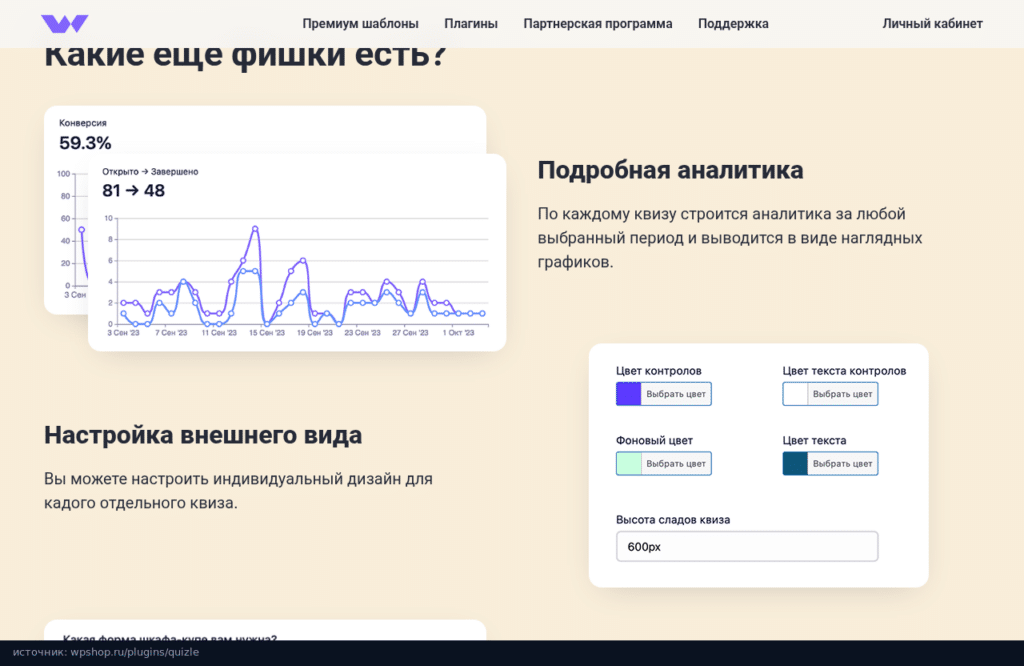
Task: Click the 11 Сен '23 axis label
Action: [219, 332]
